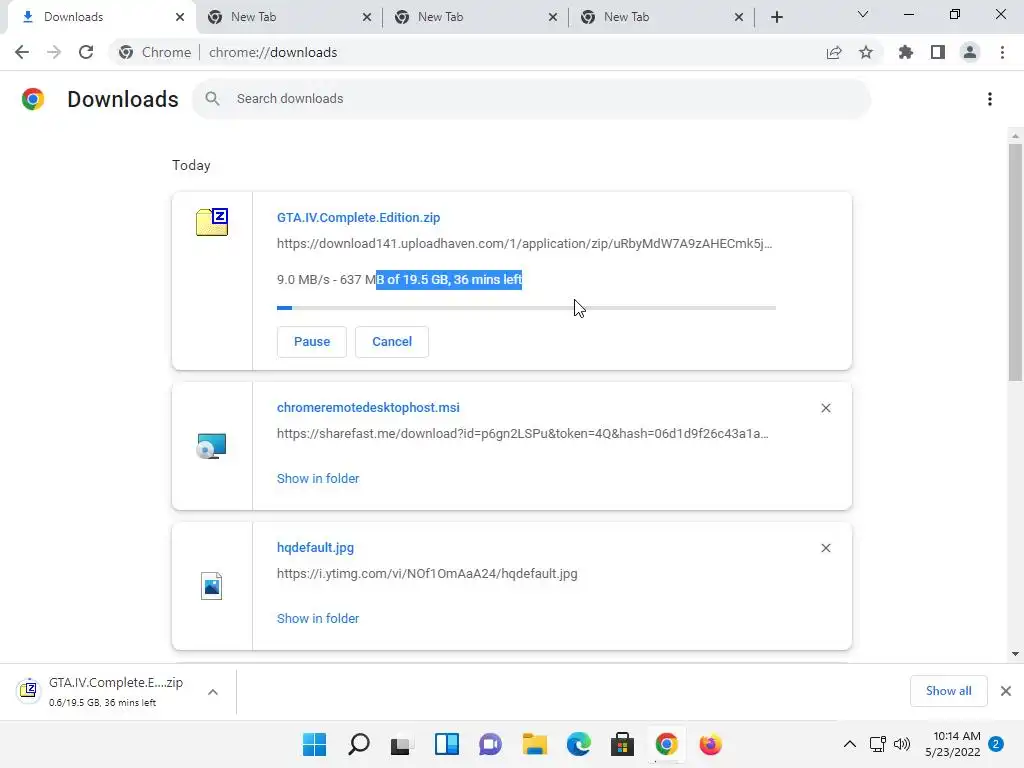This screenshot has width=1024, height=768.
Task: Open the clock showing 10:14 AM
Action: (x=953, y=744)
